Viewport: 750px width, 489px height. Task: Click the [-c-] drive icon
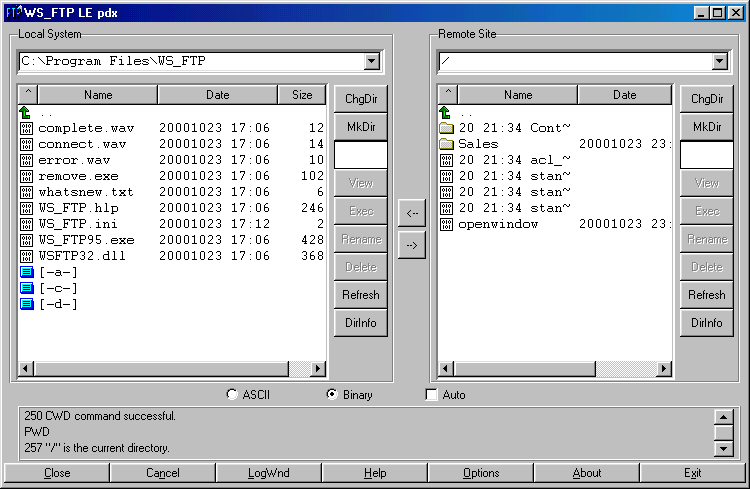[26, 288]
